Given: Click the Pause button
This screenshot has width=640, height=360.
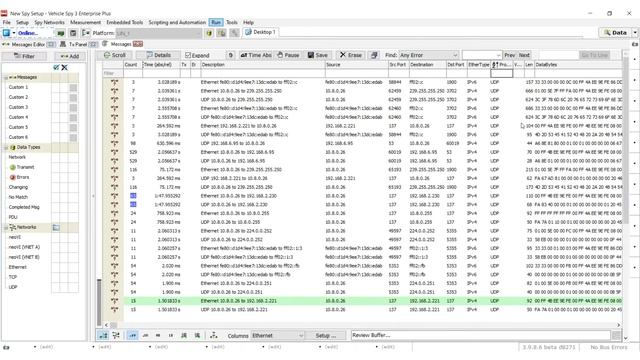Looking at the screenshot, I should click(x=288, y=55).
